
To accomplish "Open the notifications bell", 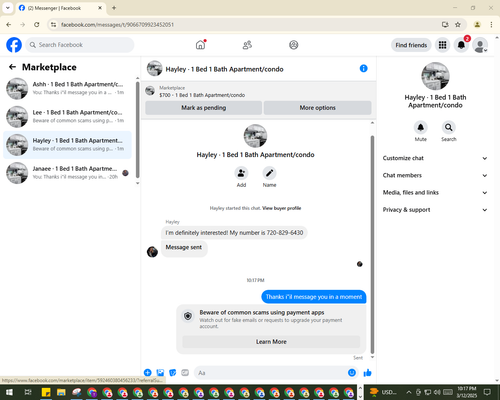I will pos(461,45).
